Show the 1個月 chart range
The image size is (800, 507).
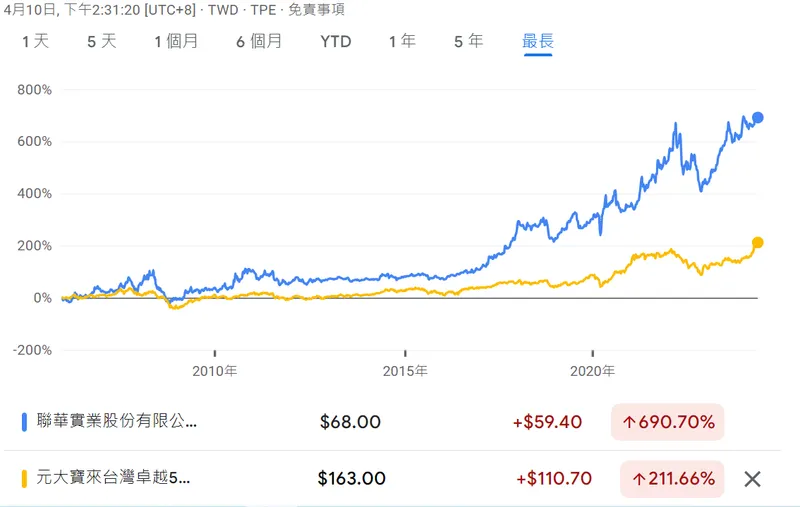[176, 42]
